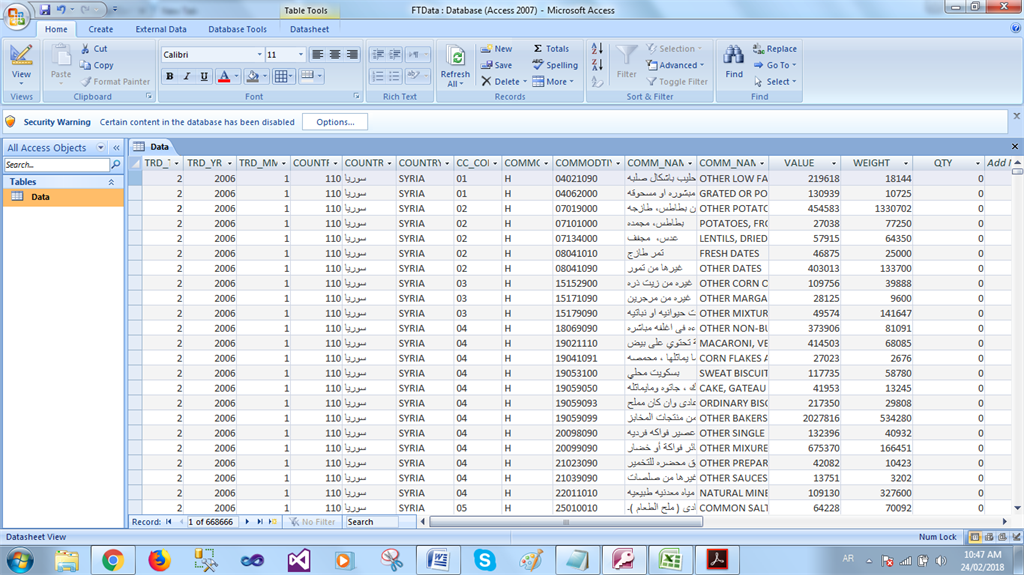
Task: Open the More records menu
Action: [553, 82]
